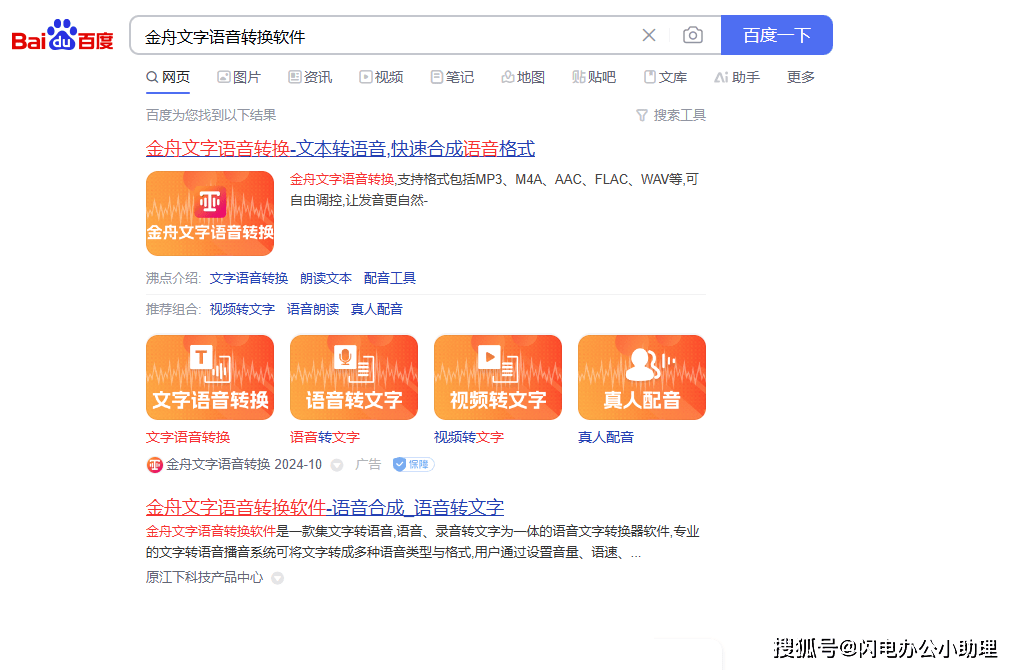Open 搜索工具 filter
This screenshot has width=1020, height=670.
tap(671, 115)
